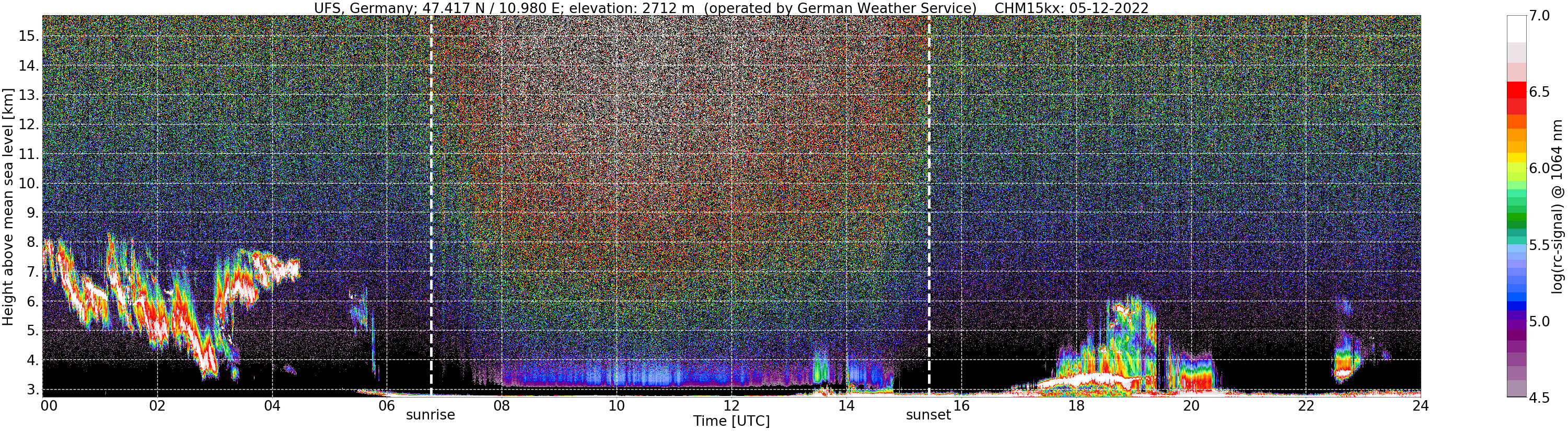Click the x-axis tick "04"
This screenshot has height=431, width=1568.
click(272, 406)
